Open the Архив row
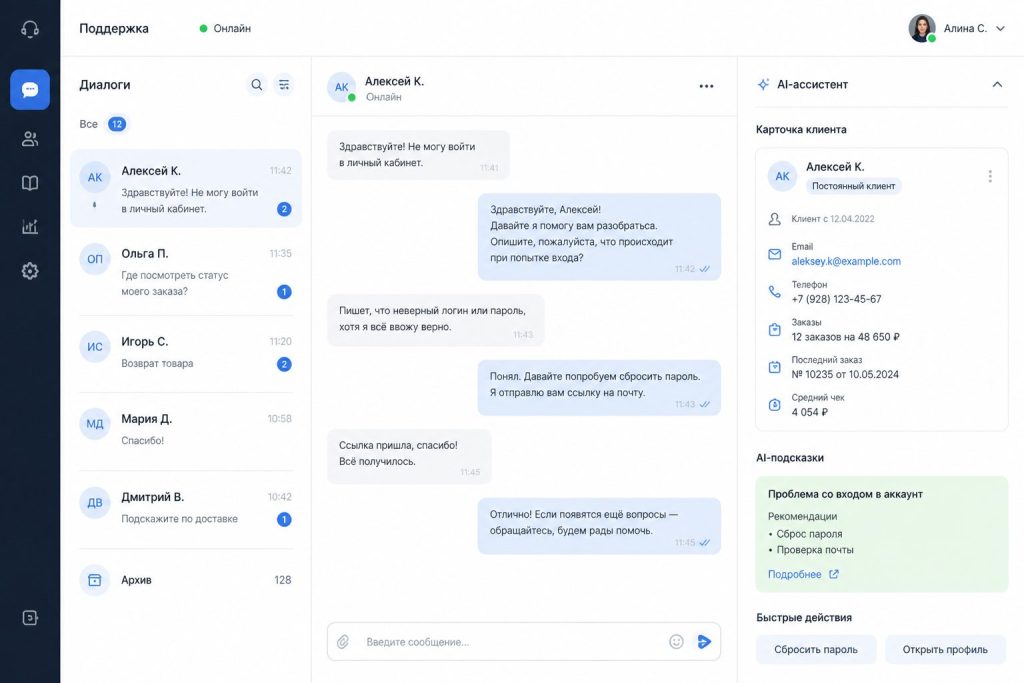Screen dimensions: 1024x683 pyautogui.click(x=186, y=580)
